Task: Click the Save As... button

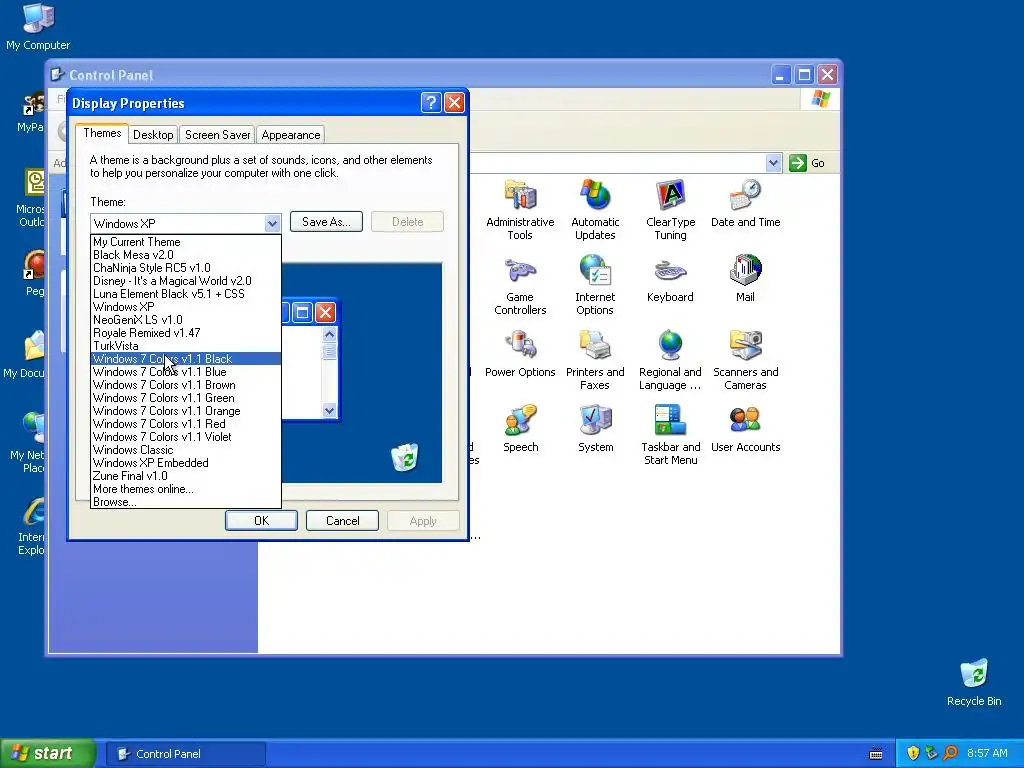Action: [326, 221]
